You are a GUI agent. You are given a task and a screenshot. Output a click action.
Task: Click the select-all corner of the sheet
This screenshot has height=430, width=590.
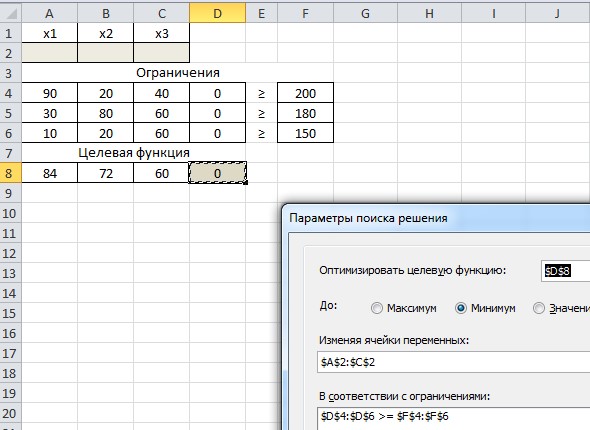[x=11, y=13]
